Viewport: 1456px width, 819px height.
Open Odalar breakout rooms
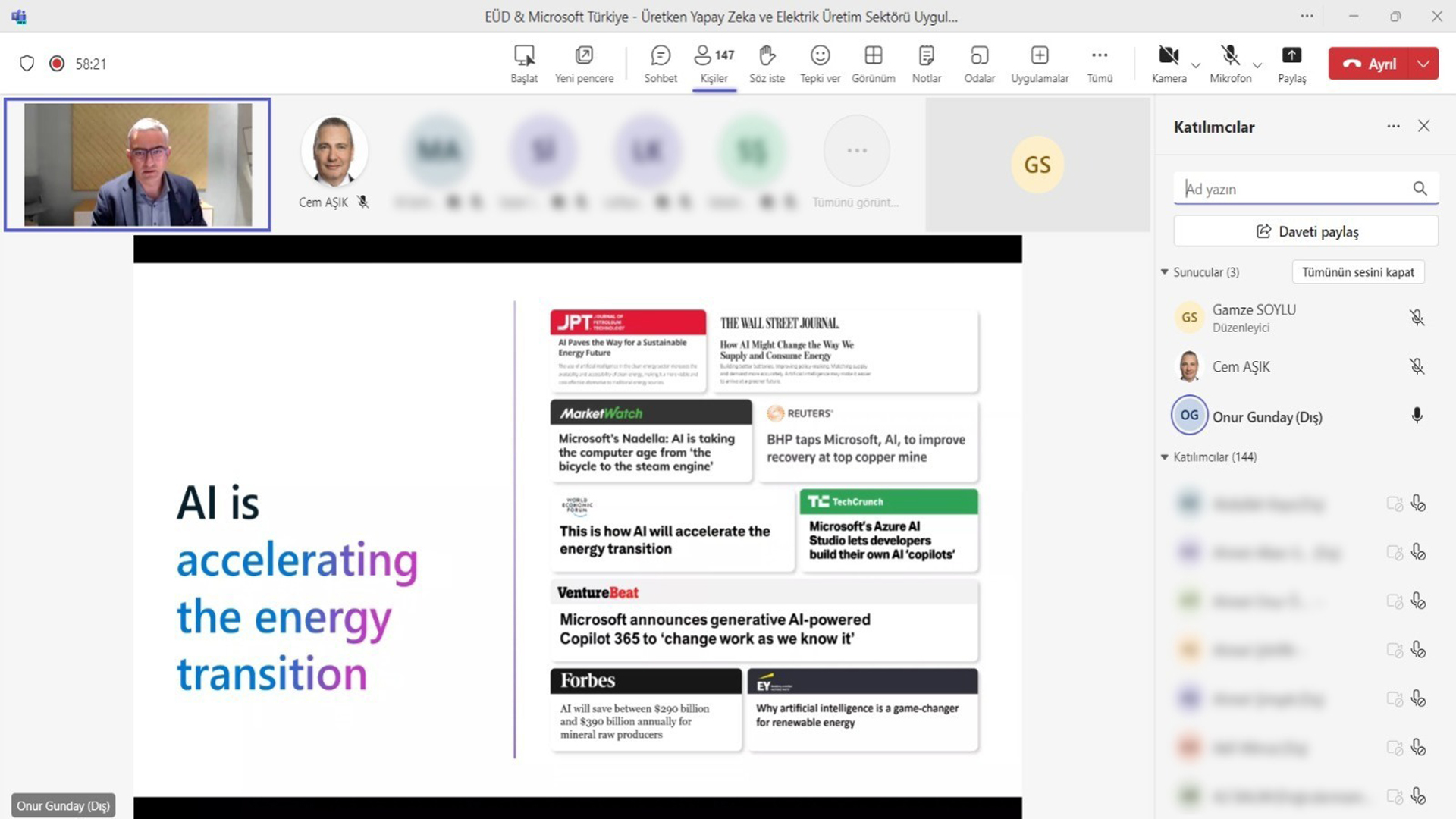(979, 64)
